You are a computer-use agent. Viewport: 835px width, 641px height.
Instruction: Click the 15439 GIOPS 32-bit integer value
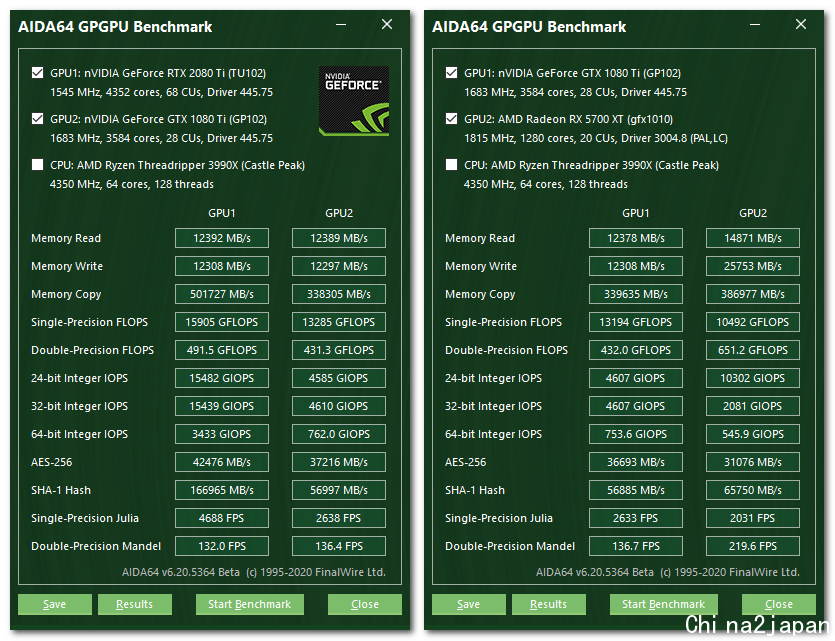tap(222, 406)
